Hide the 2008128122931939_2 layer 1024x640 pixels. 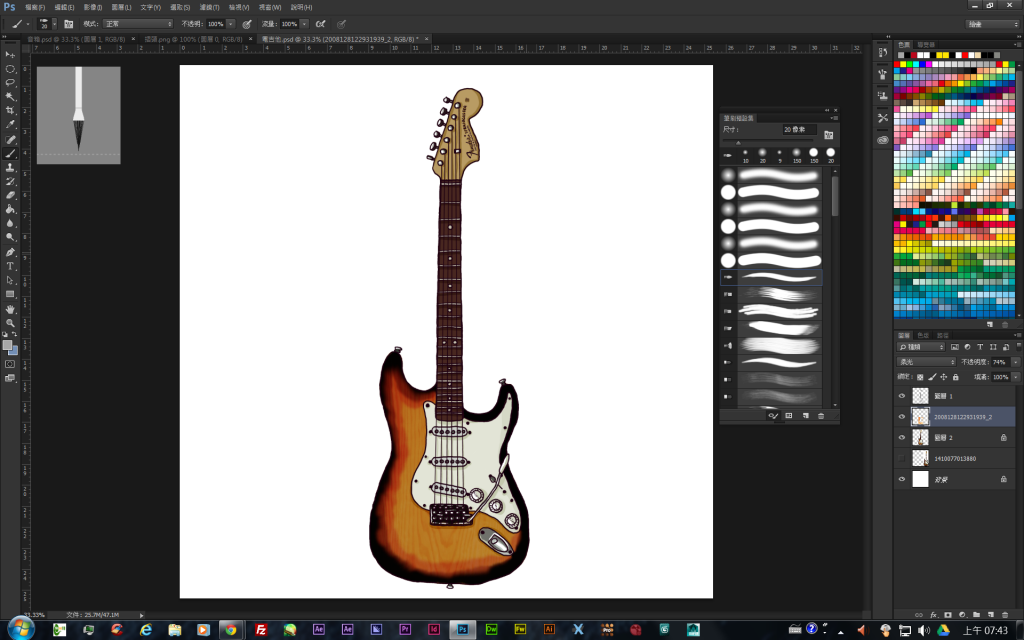click(902, 417)
